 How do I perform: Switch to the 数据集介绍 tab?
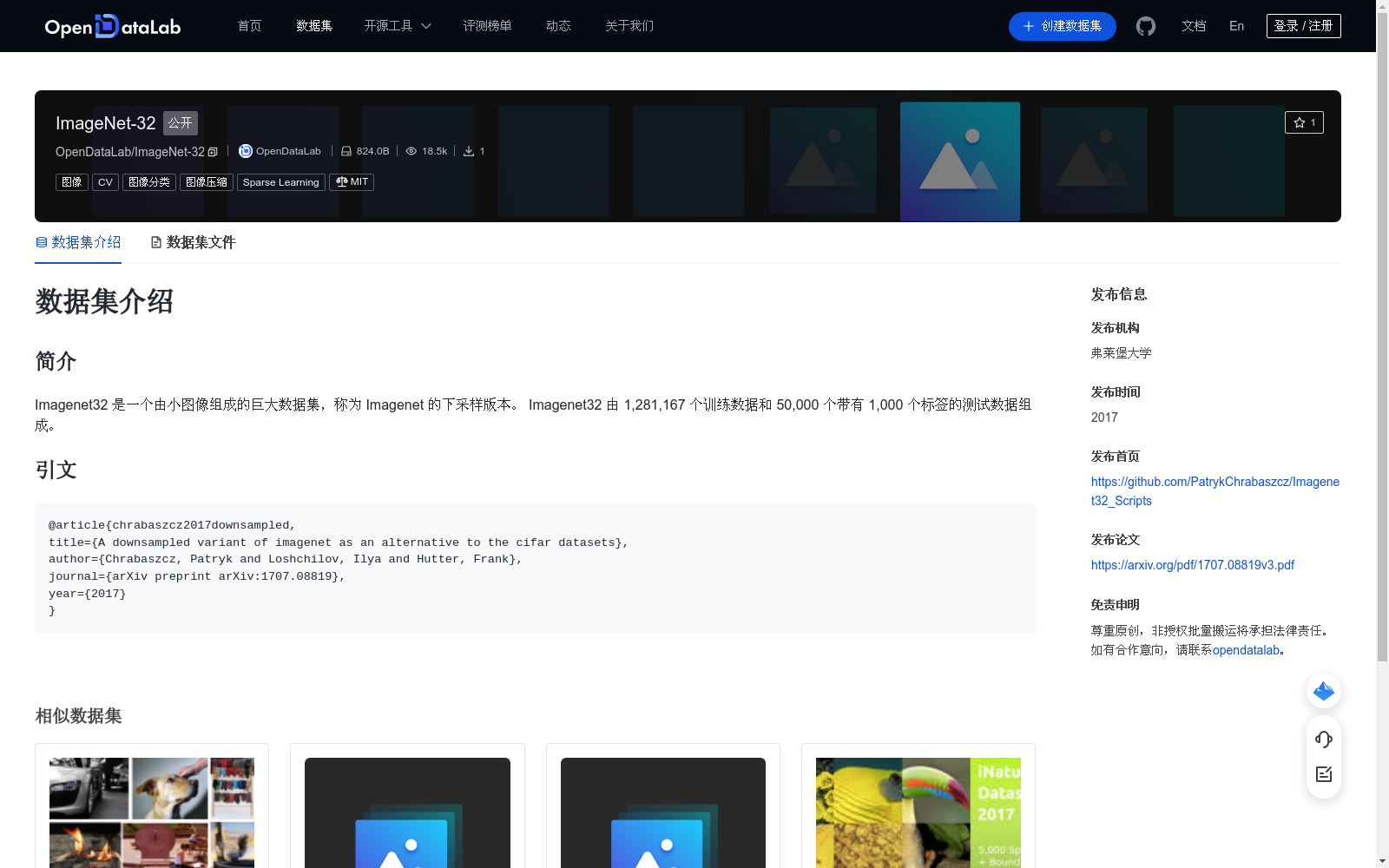click(78, 242)
